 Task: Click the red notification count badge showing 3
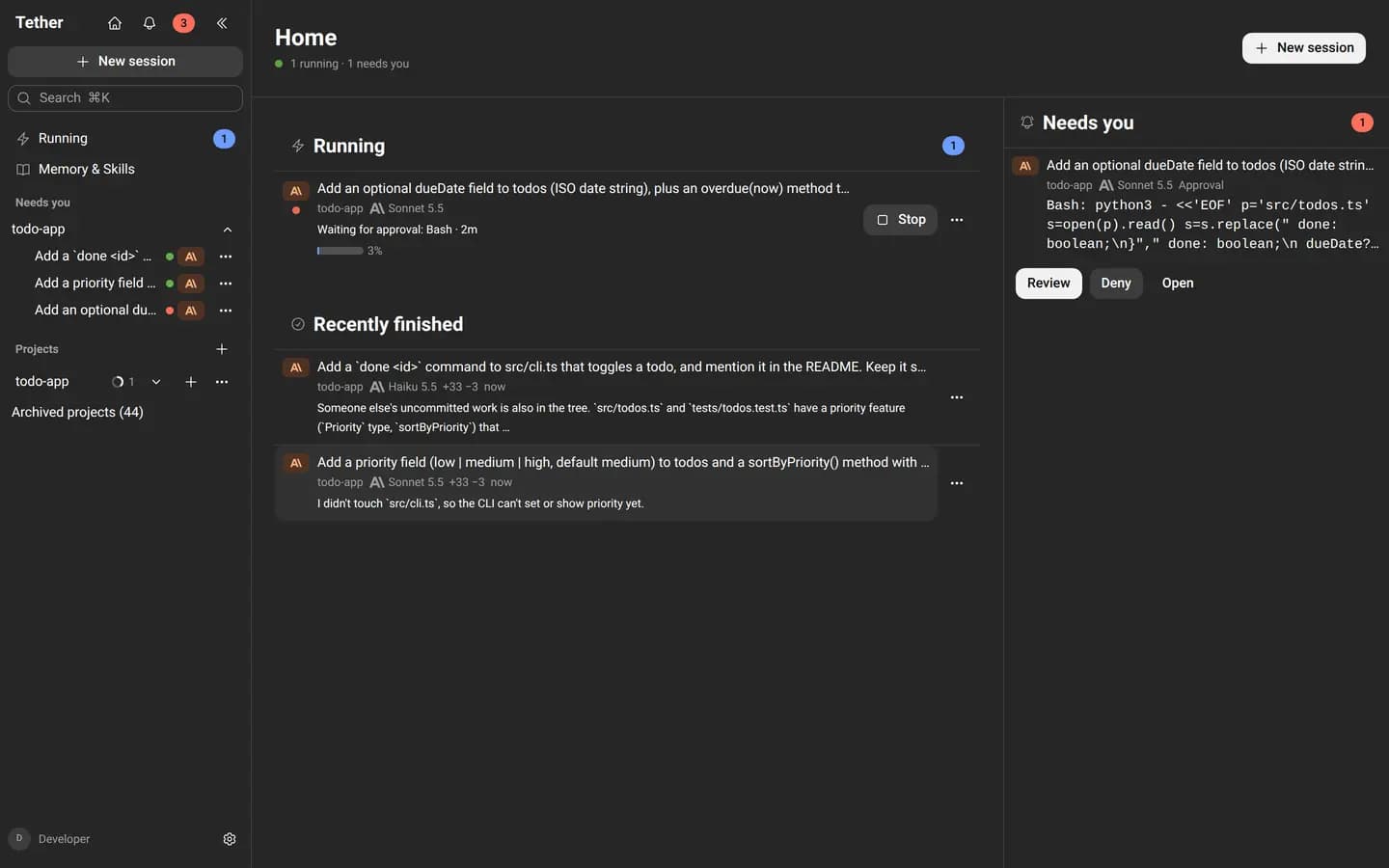click(x=183, y=23)
